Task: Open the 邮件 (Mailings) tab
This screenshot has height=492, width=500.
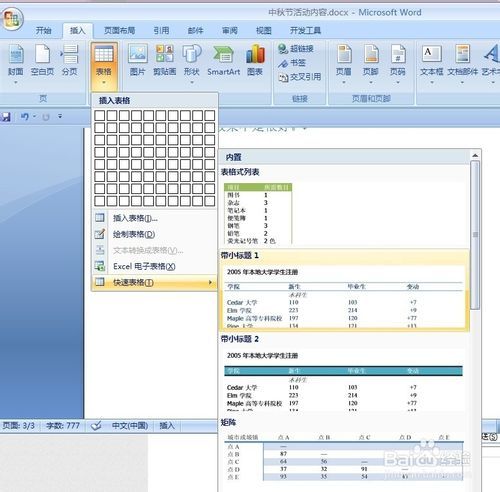Action: [196, 31]
